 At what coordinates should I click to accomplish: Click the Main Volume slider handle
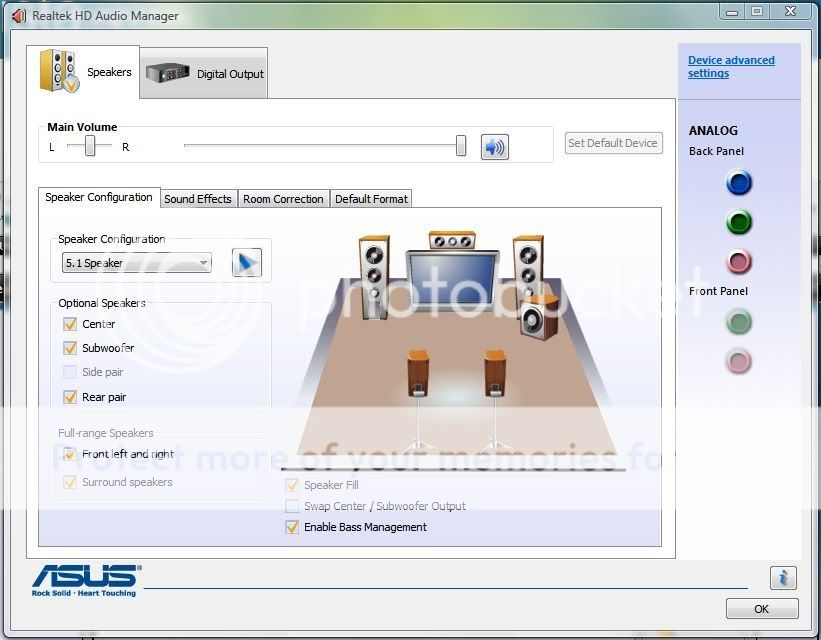(x=461, y=146)
